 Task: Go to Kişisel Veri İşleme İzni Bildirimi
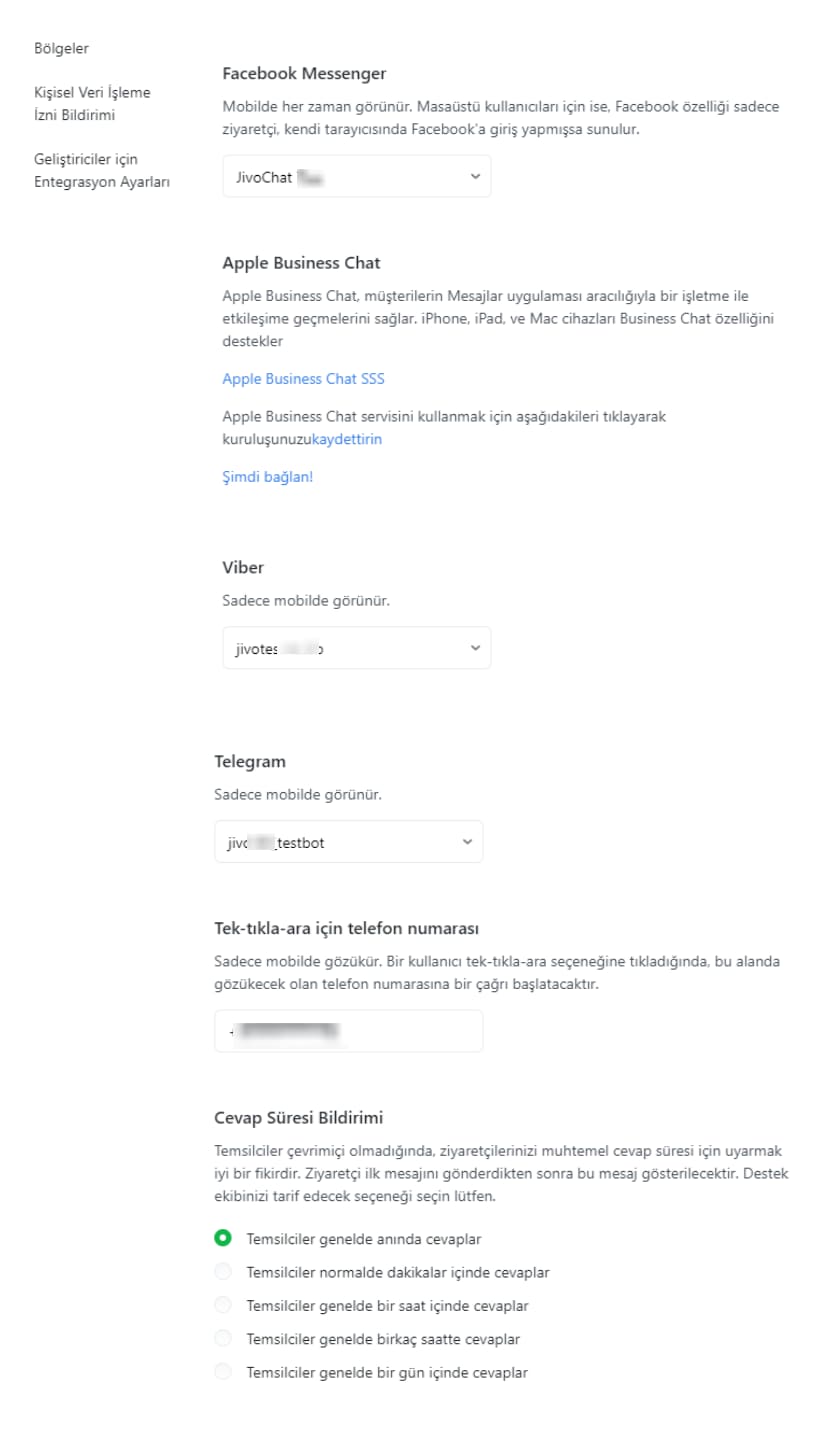pos(92,103)
